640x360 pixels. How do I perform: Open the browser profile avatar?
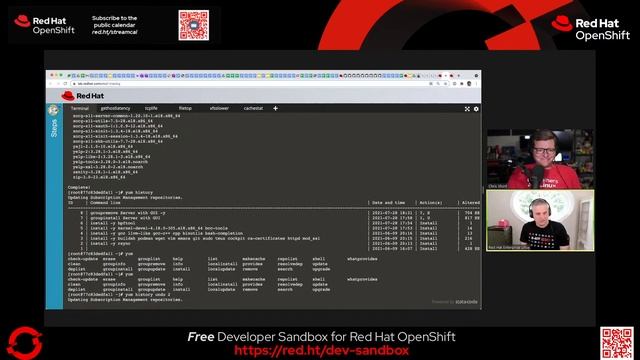[x=469, y=84]
